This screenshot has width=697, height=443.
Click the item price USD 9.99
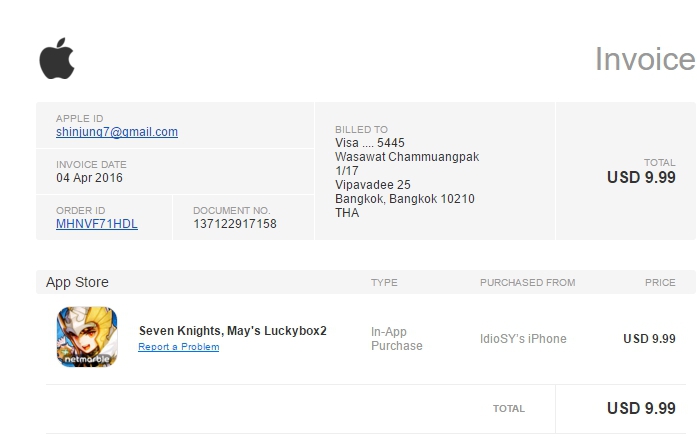pos(649,339)
